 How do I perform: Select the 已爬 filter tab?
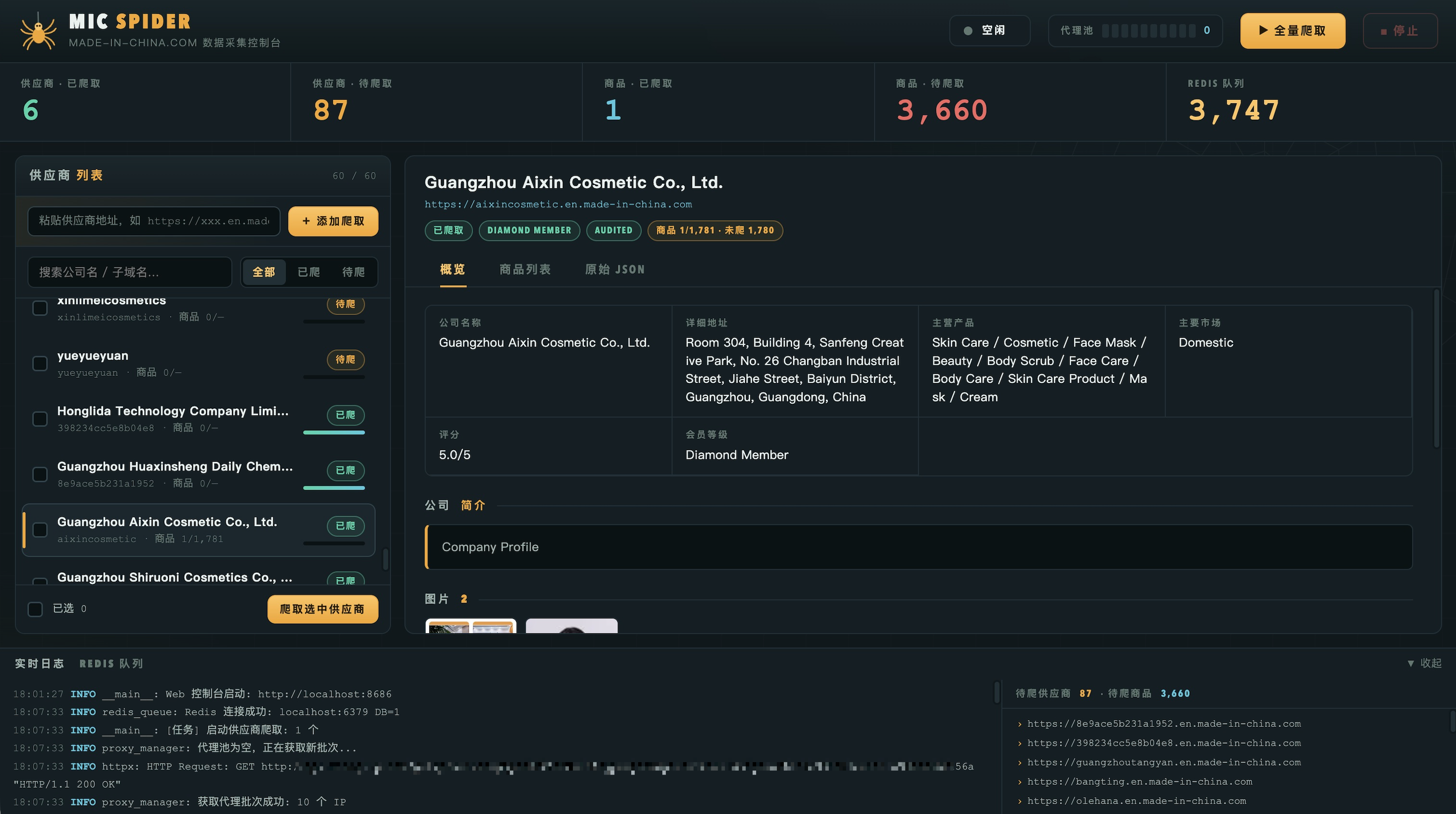[x=309, y=273]
